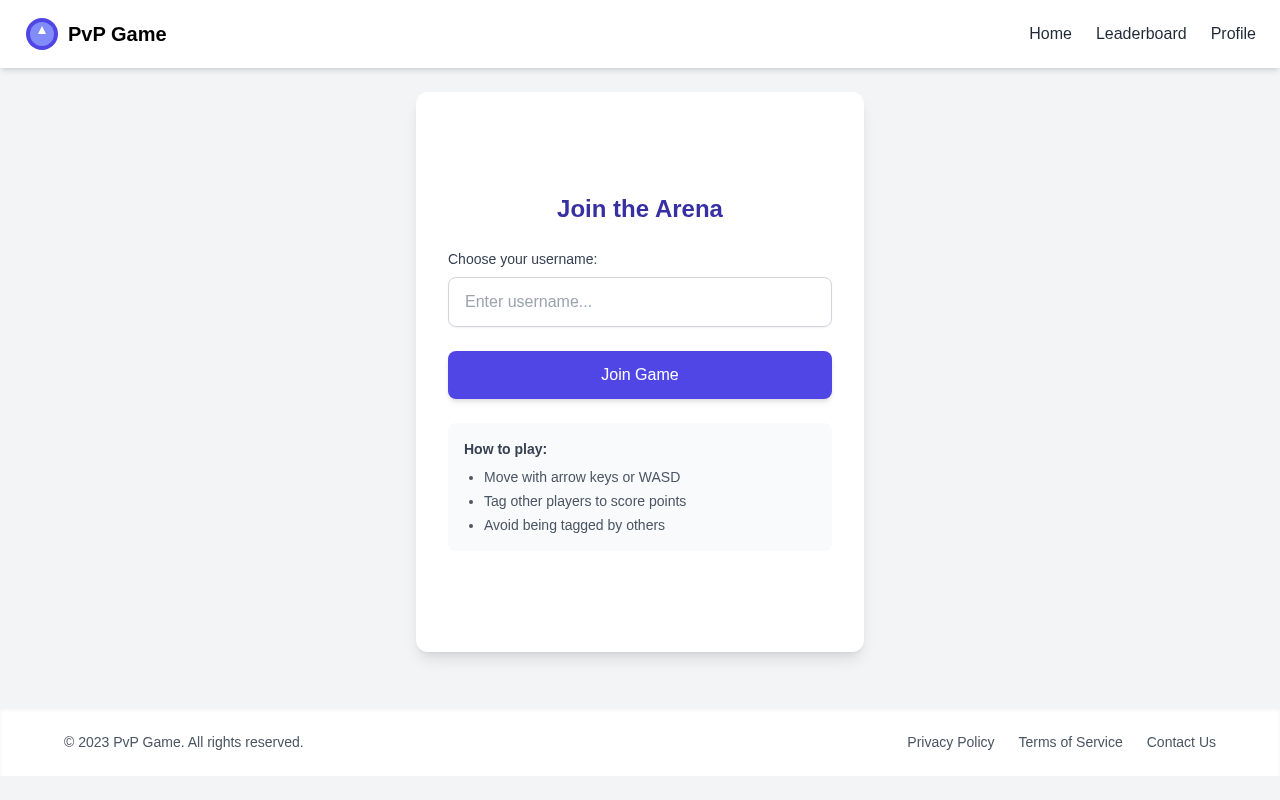Select the movement instructions bullet point
Screen dimensions: 1280x800
582,477
